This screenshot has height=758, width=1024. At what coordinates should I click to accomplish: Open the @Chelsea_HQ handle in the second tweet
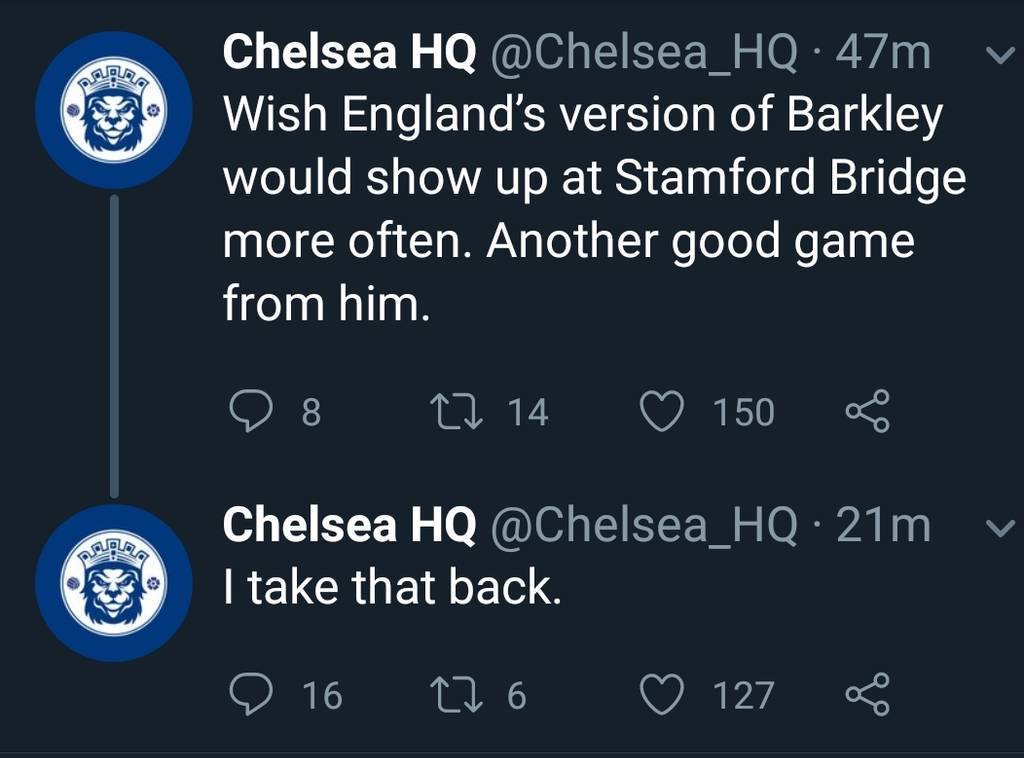click(x=643, y=526)
